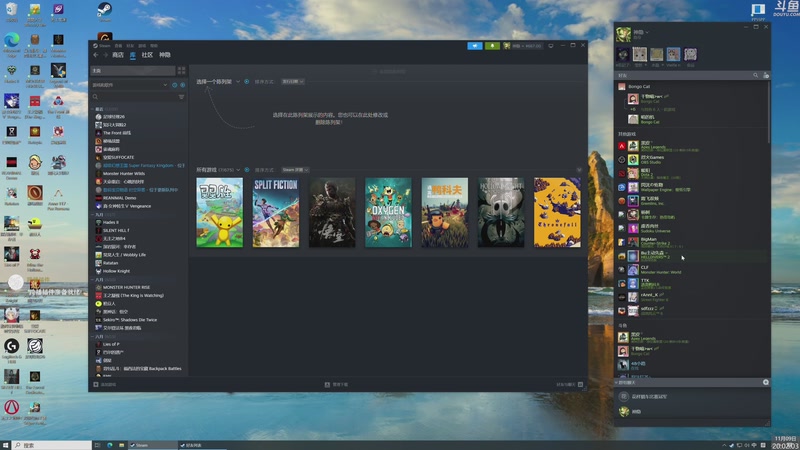Go forward with Steam's forward arrow
The height and width of the screenshot is (450, 800).
(x=105, y=55)
